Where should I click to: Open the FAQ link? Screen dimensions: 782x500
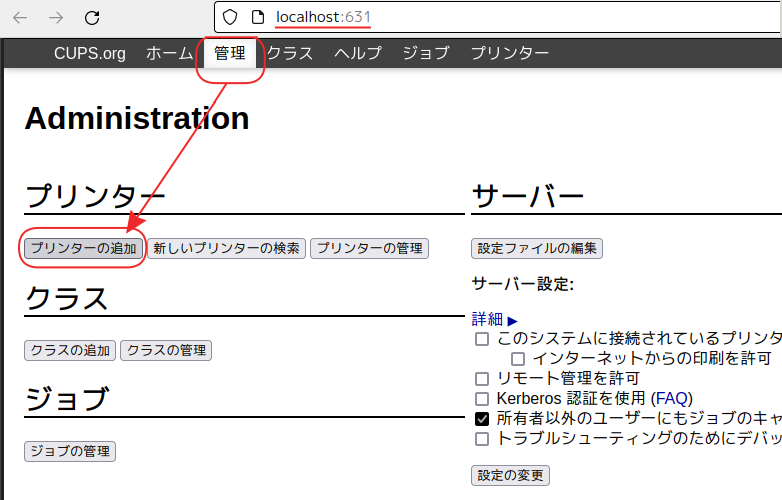click(x=672, y=398)
